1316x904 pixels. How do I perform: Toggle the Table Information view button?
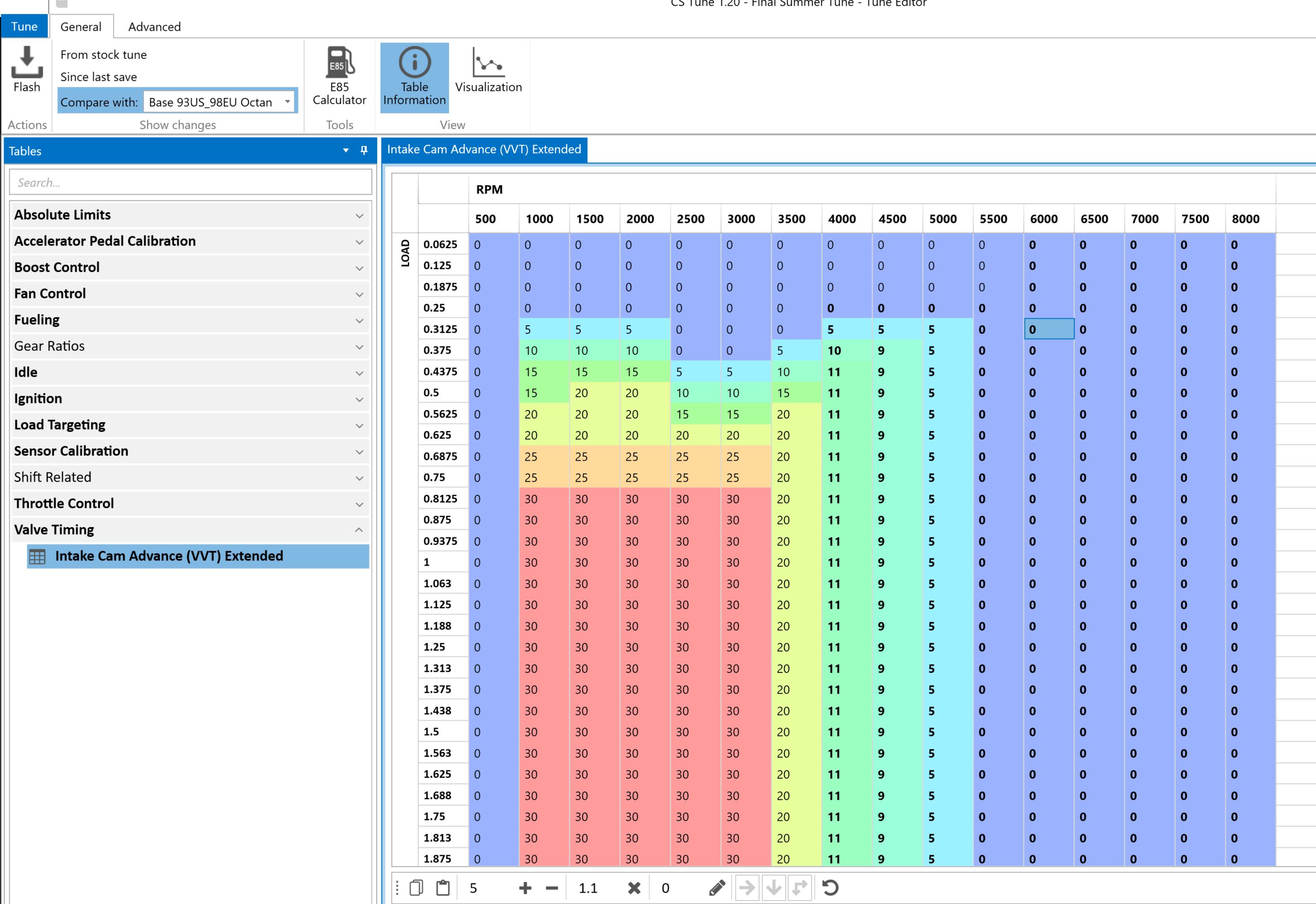coord(414,78)
